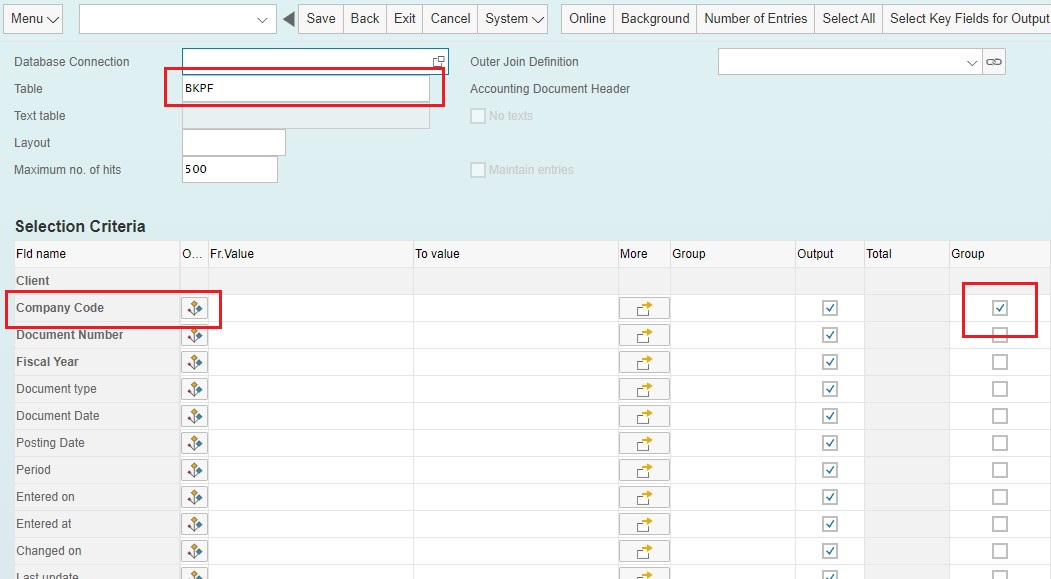Screen dimensions: 1051x579
Task: Open multiple selection for Posting Date row
Action: click(x=644, y=443)
